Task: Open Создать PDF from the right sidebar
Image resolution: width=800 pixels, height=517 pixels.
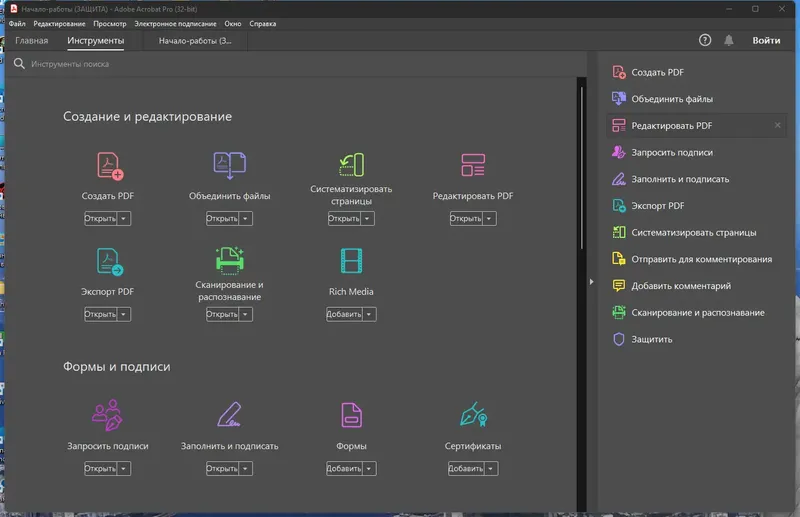Action: coord(696,72)
